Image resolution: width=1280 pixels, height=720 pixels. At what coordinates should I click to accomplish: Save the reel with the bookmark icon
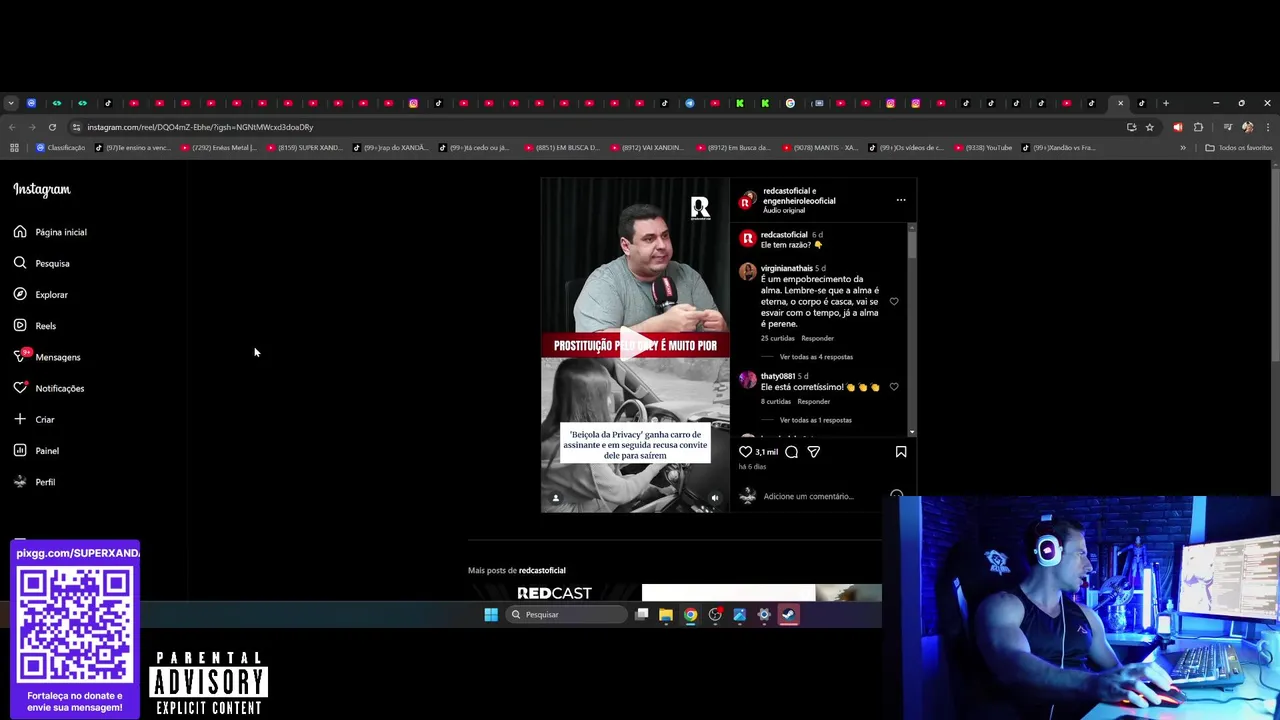tap(901, 452)
